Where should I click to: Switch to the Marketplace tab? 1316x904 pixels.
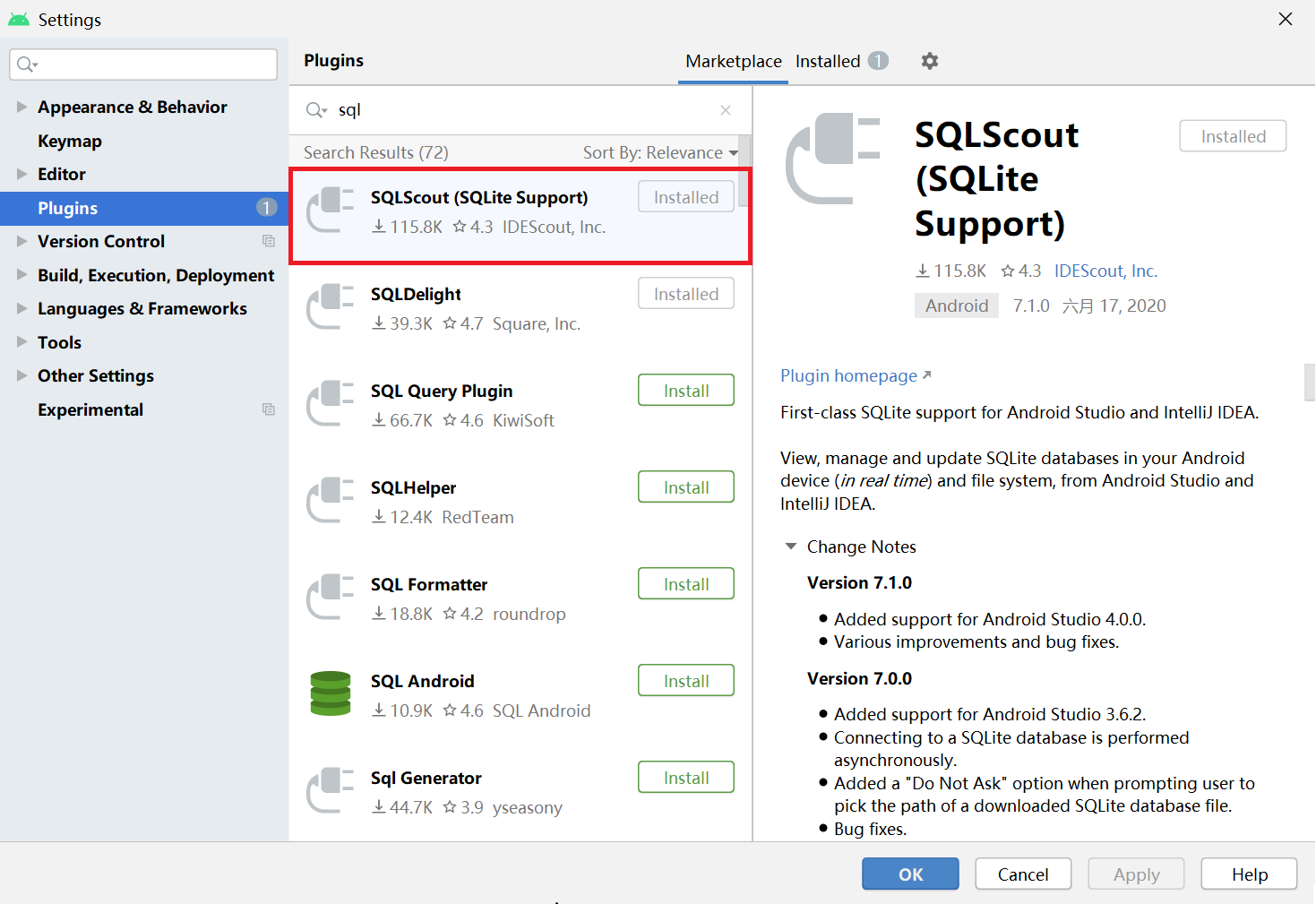pyautogui.click(x=733, y=61)
